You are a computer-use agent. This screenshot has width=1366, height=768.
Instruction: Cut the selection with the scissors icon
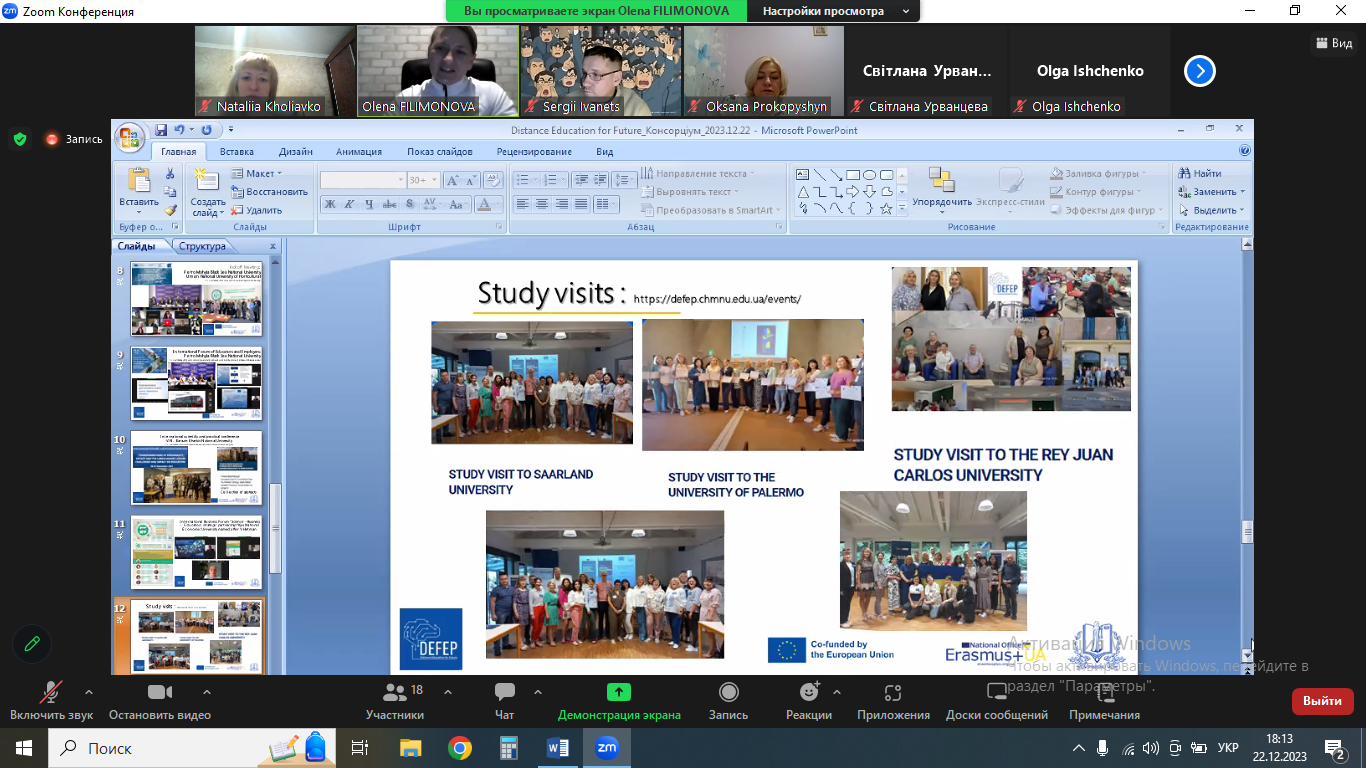coord(171,174)
